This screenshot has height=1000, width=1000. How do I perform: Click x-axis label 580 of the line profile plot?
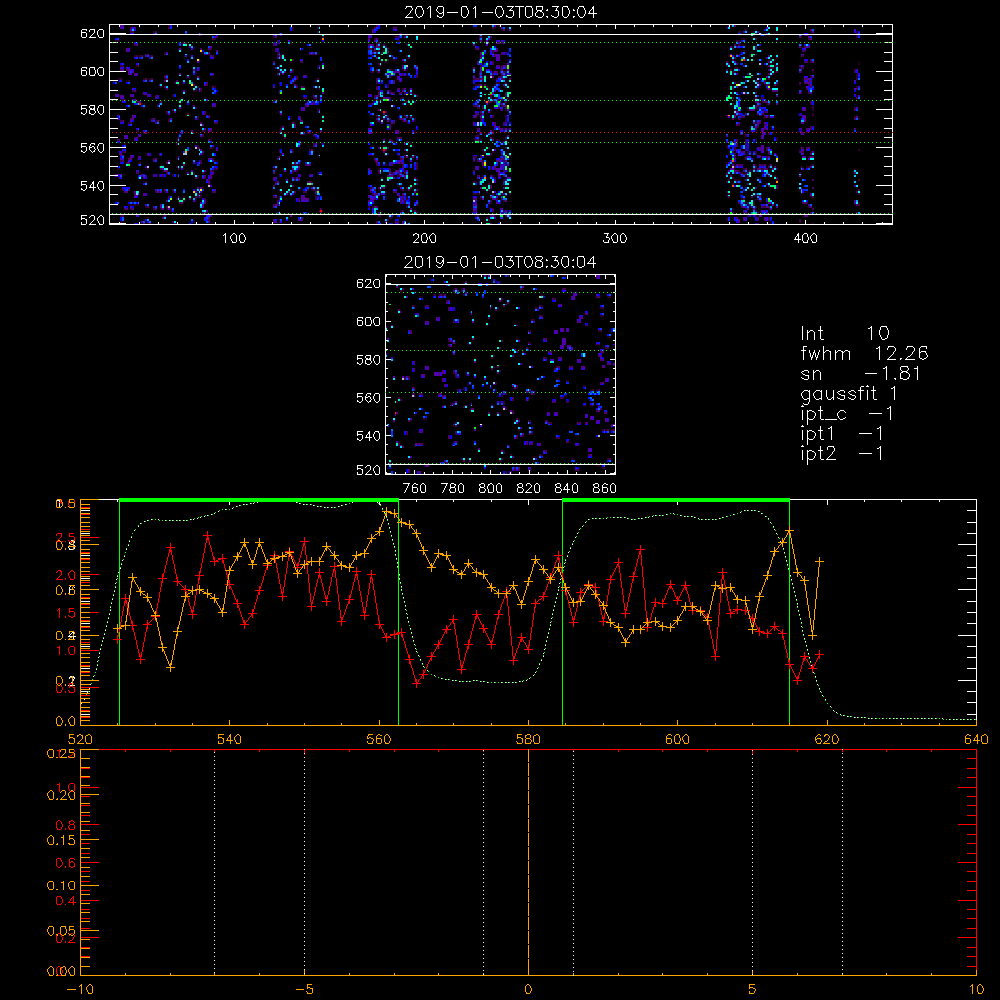(x=528, y=740)
